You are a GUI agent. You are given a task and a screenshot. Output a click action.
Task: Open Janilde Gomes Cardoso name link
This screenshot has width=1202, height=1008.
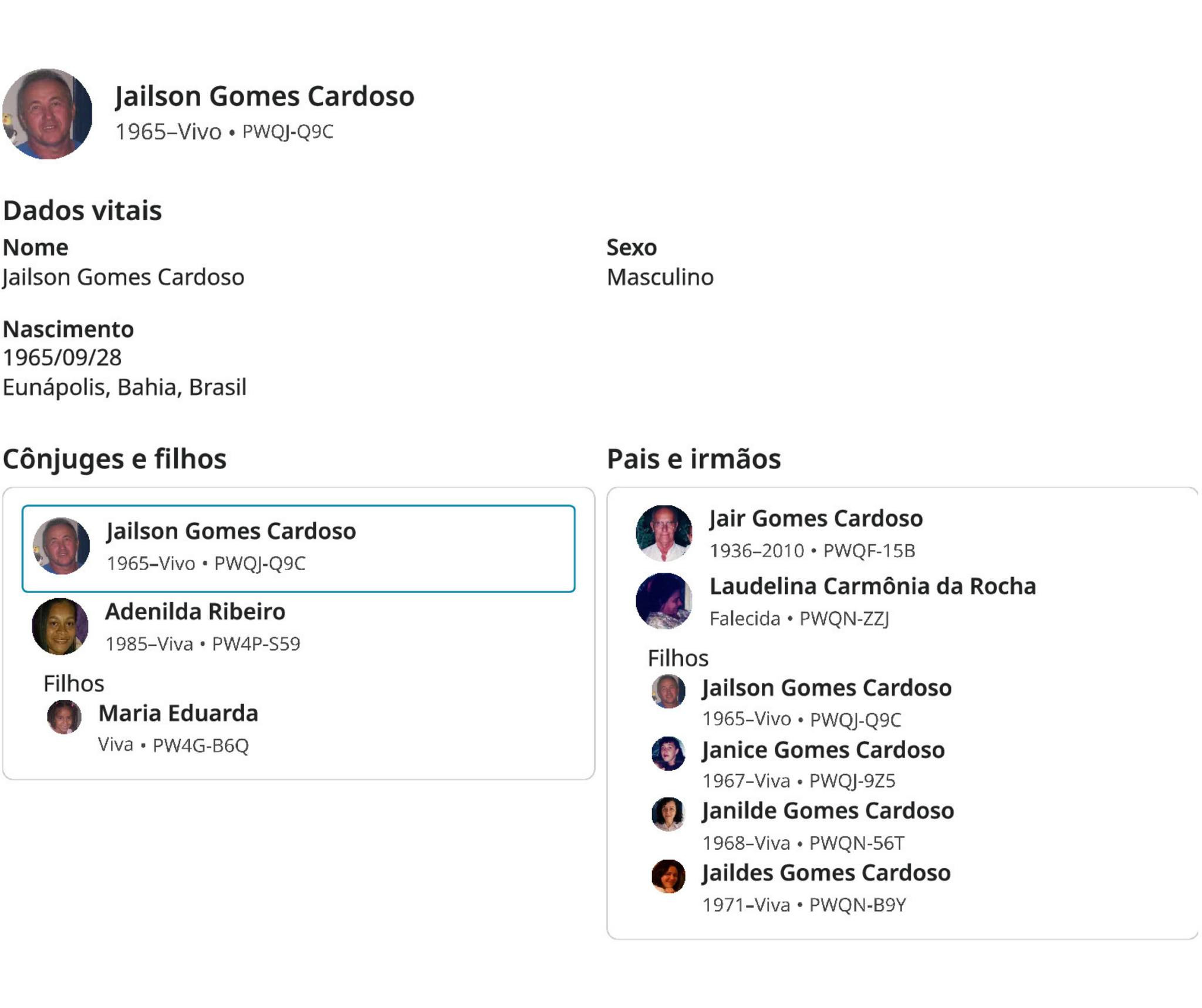pyautogui.click(x=828, y=811)
